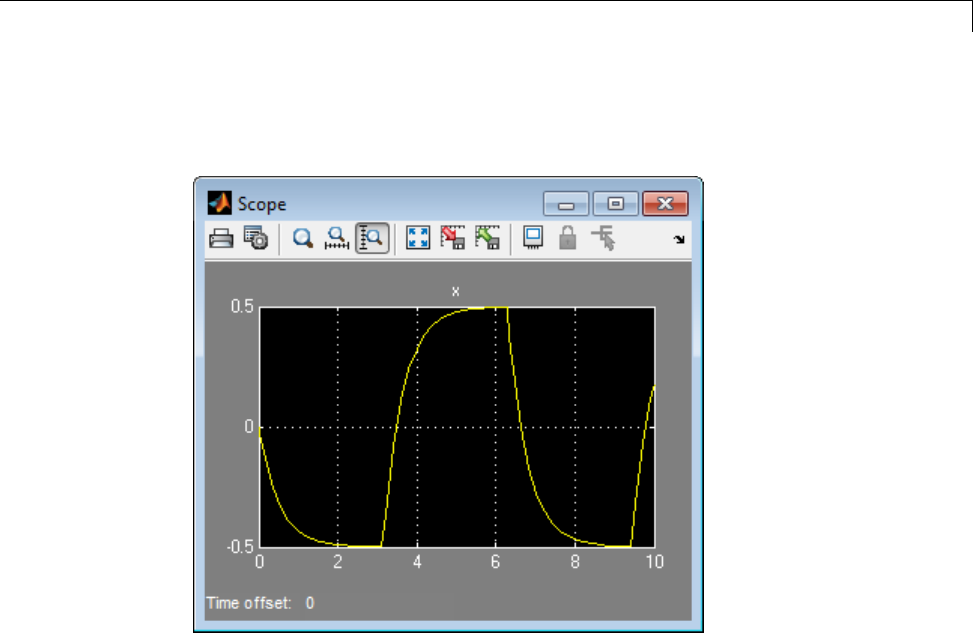
Task: Select the Zoom X-axis tool
Action: (337, 238)
